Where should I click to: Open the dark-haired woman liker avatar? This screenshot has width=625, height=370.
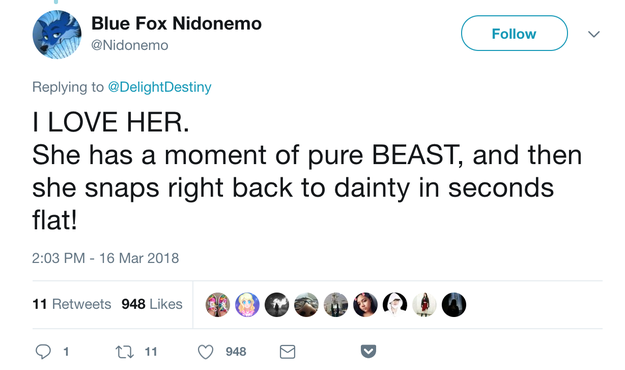365,305
